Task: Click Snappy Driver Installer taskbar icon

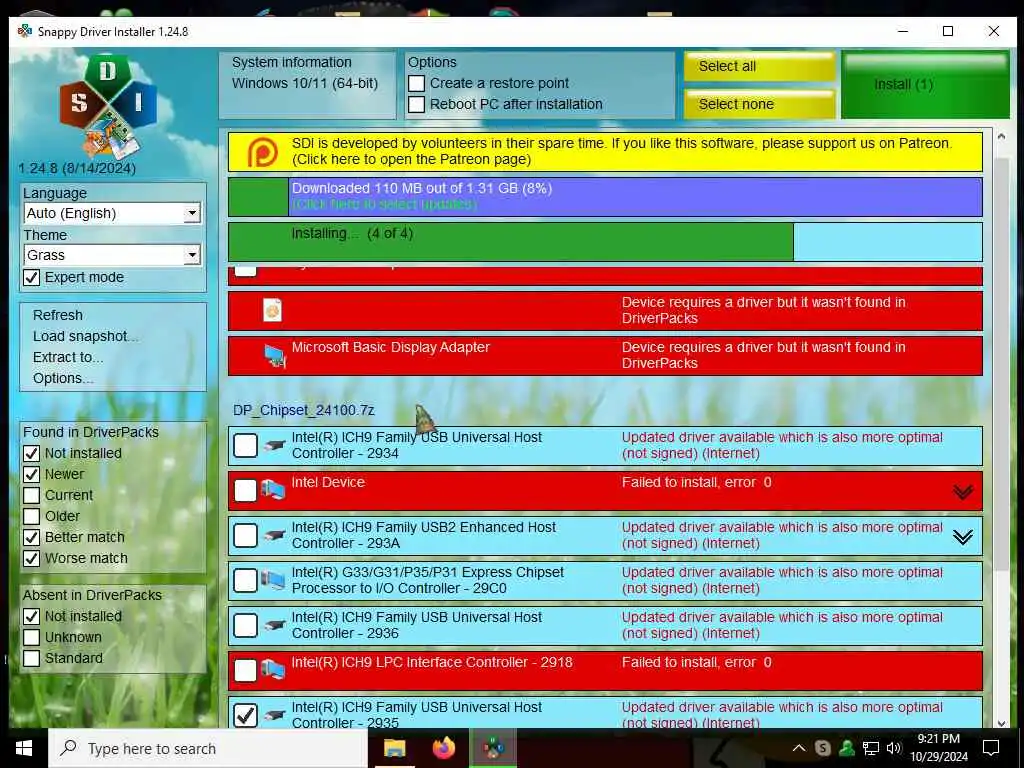Action: tap(494, 748)
